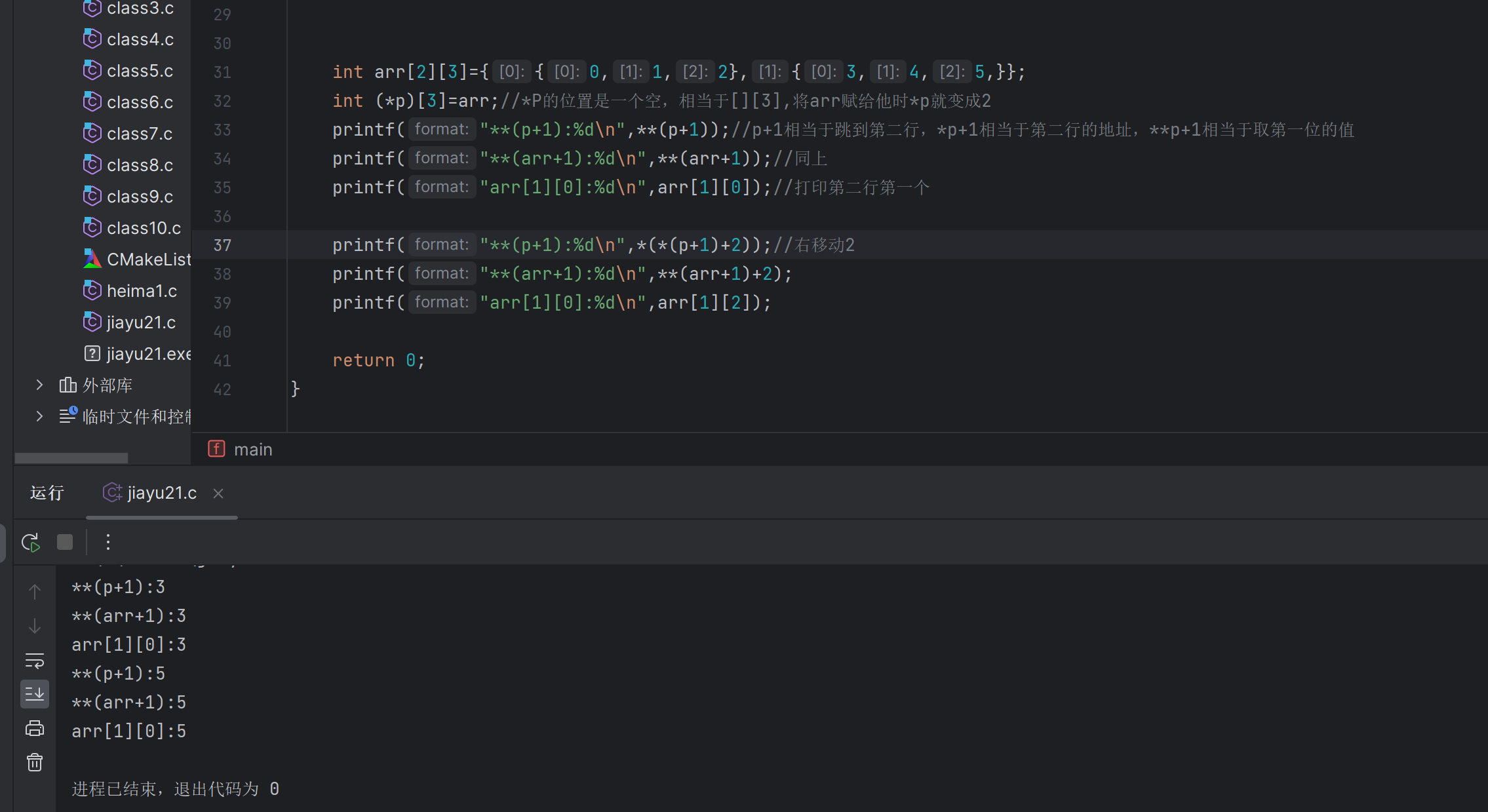The width and height of the screenshot is (1488, 812).
Task: Click line number 41 in gutter
Action: 222,360
